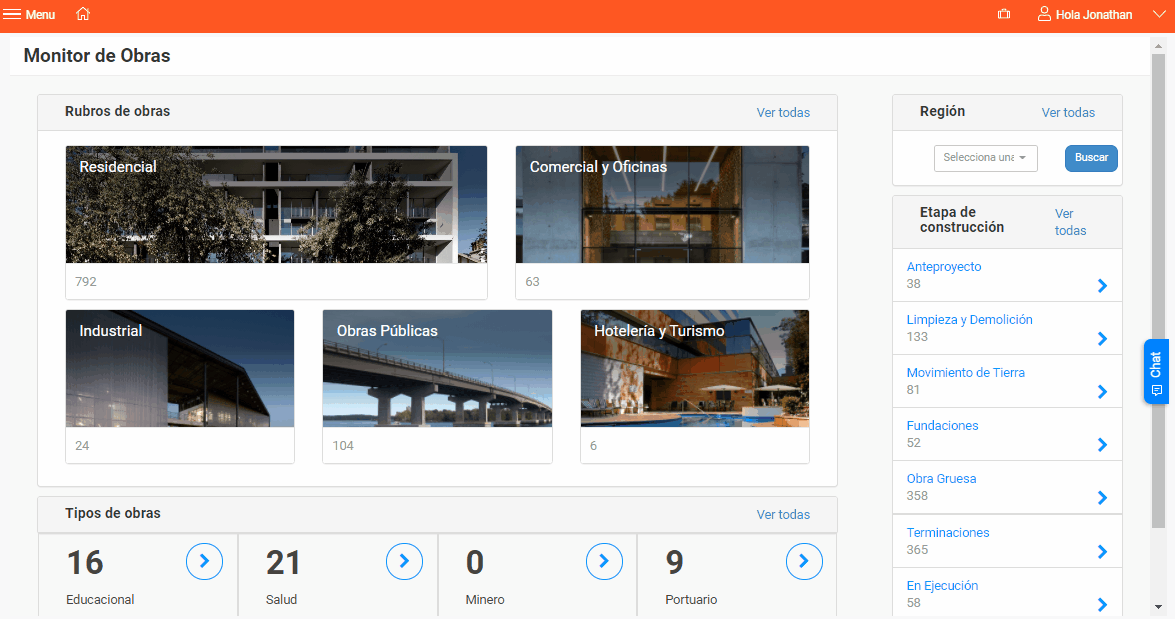Click the Salud label
This screenshot has width=1175, height=619.
point(281,600)
